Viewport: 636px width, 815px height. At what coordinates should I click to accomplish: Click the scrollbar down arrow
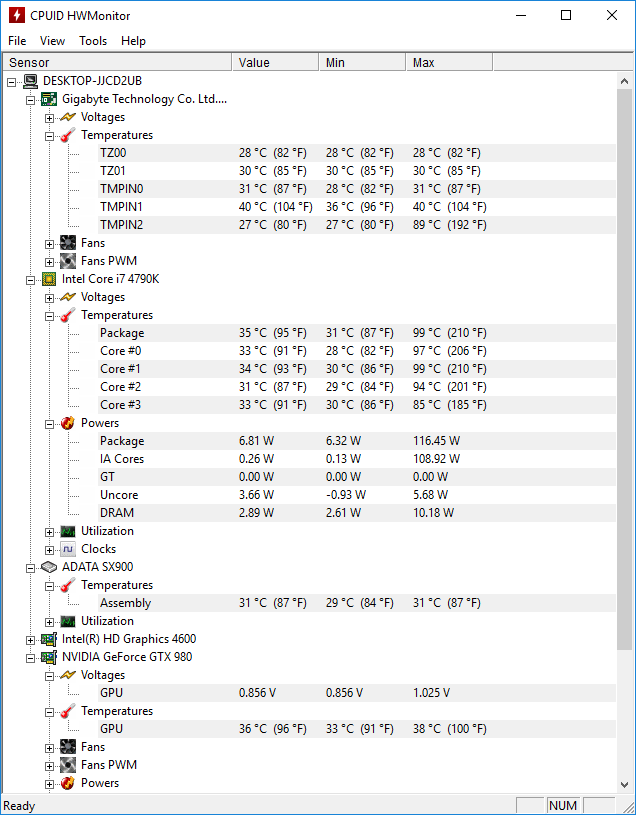click(625, 784)
